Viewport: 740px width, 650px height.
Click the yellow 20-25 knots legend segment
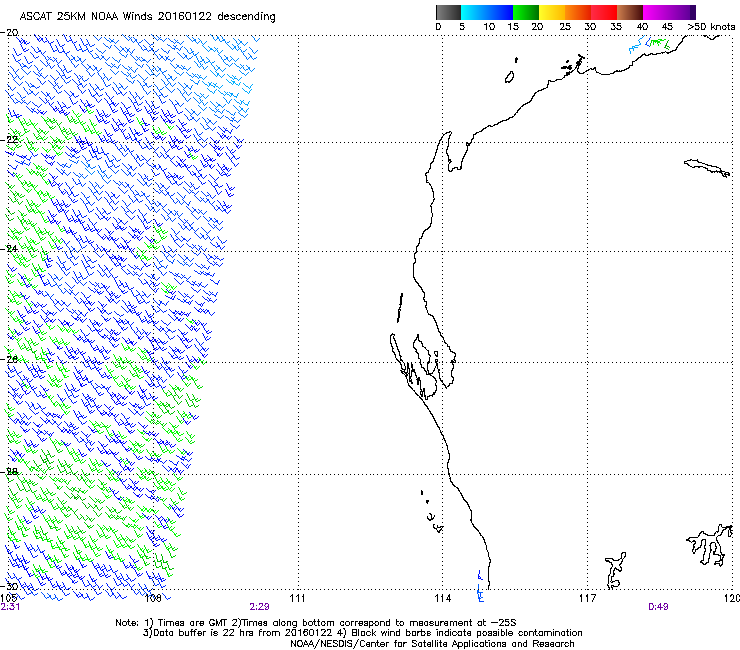tap(552, 12)
